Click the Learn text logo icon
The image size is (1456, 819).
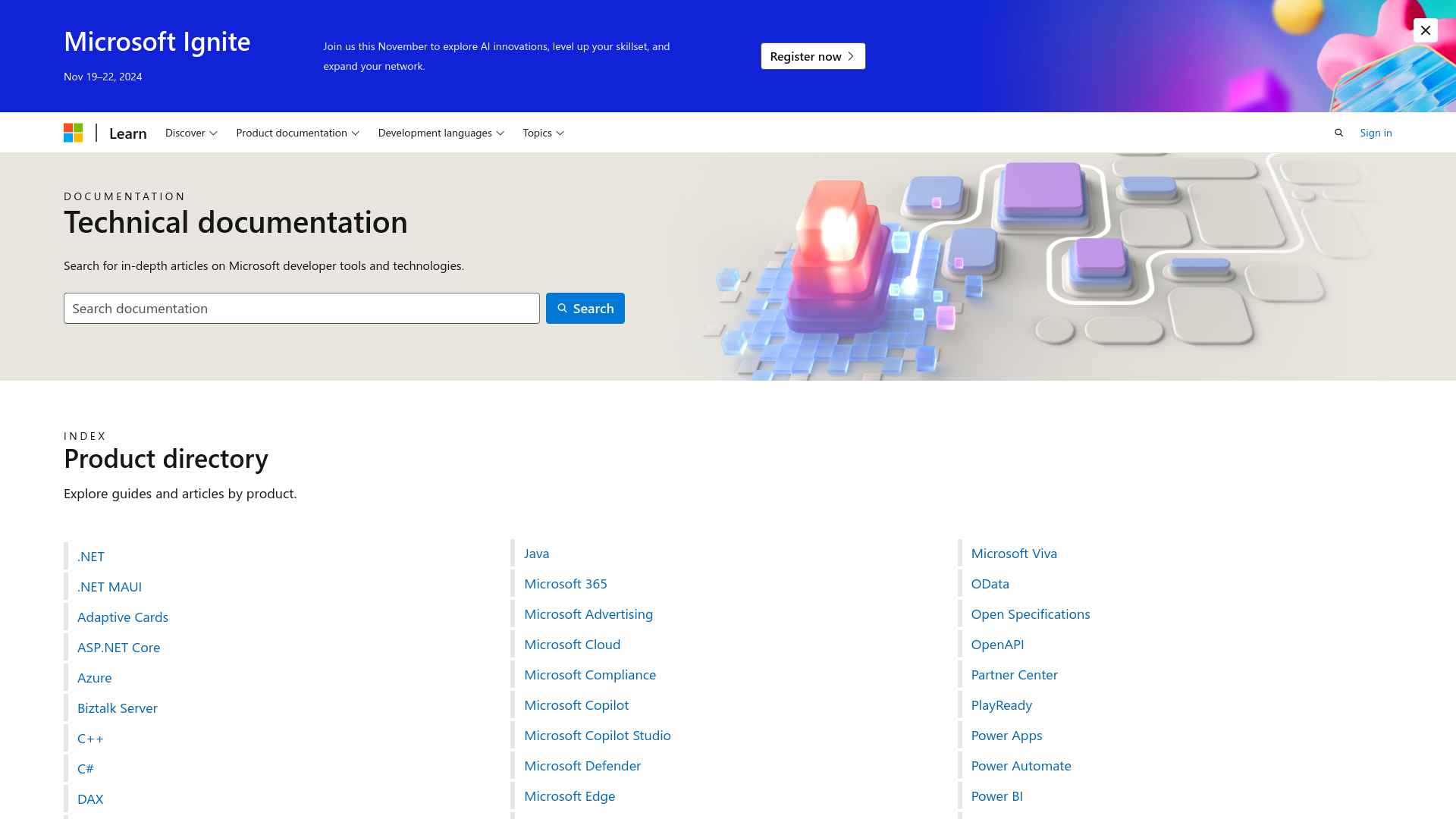click(x=127, y=132)
